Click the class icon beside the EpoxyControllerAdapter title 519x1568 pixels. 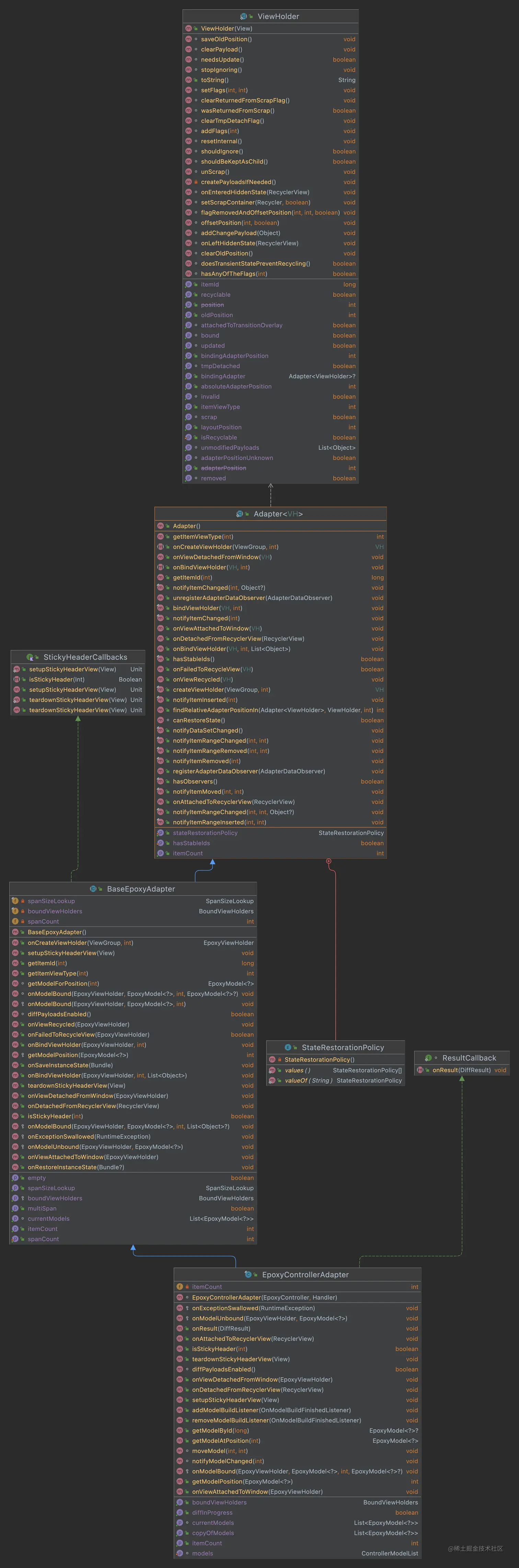(248, 1275)
